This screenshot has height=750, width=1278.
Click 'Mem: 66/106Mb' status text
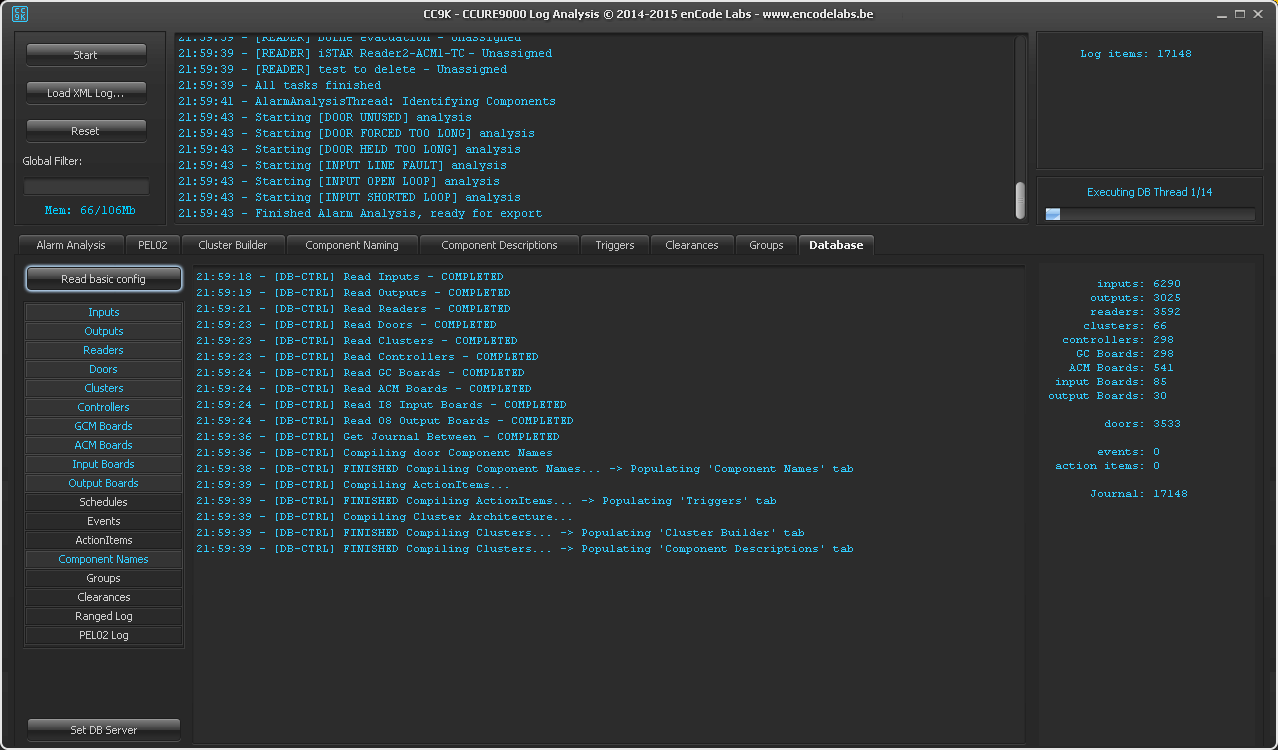90,211
